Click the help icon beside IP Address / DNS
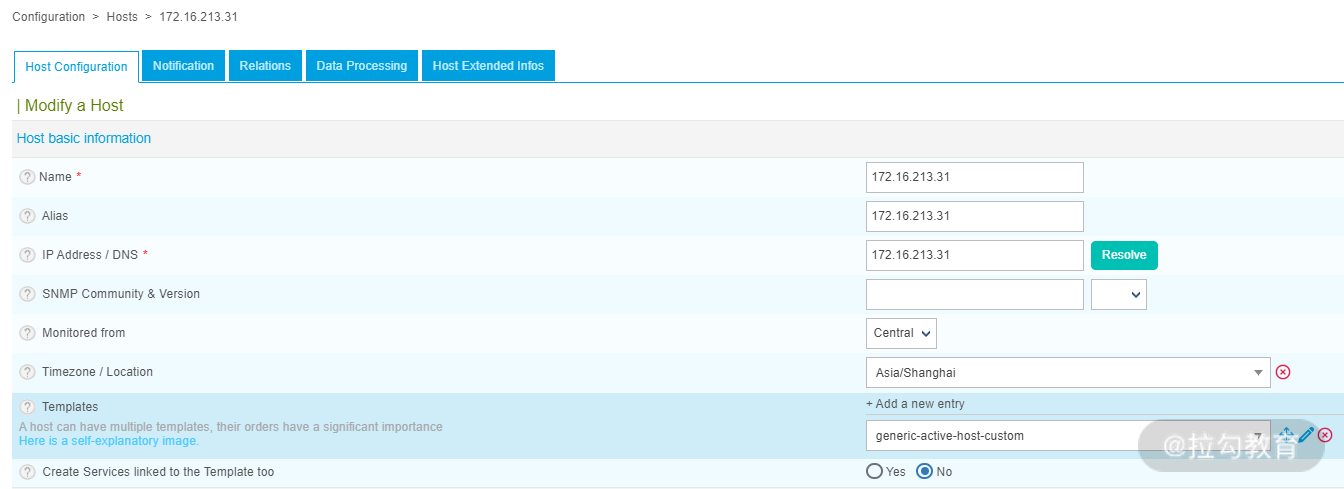1344x489 pixels. pyautogui.click(x=27, y=255)
